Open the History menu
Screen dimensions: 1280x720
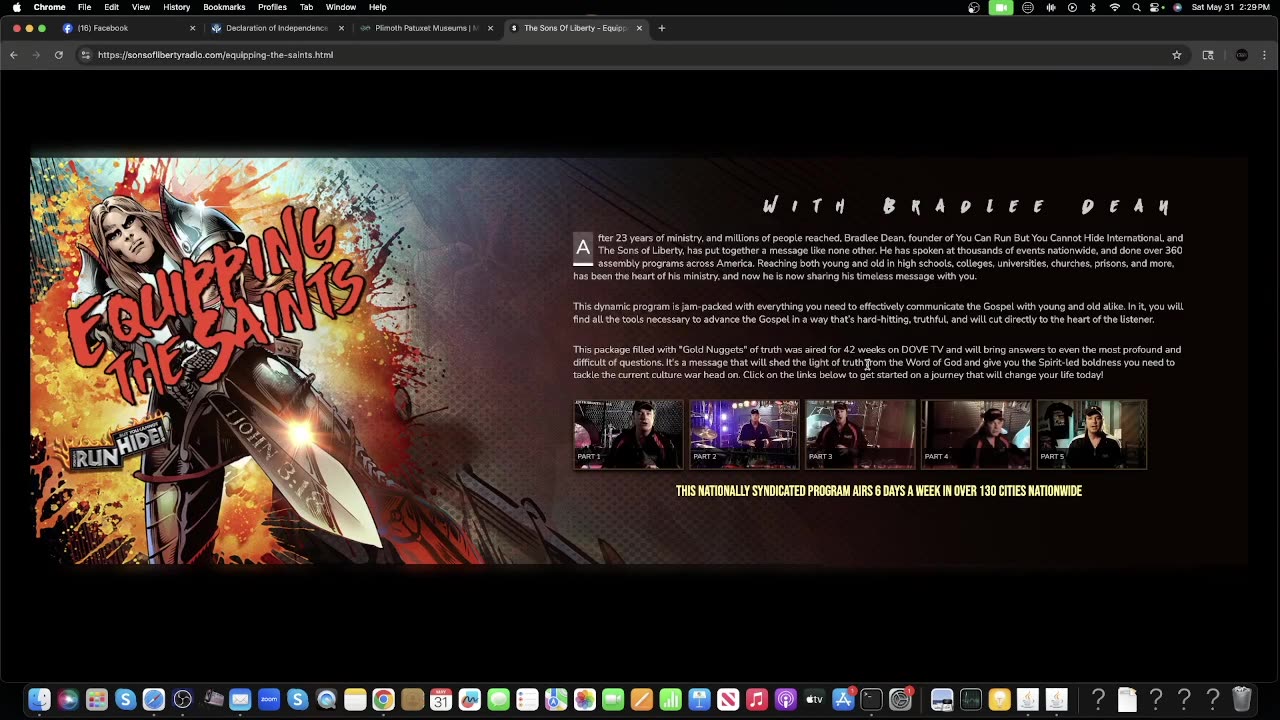(177, 7)
